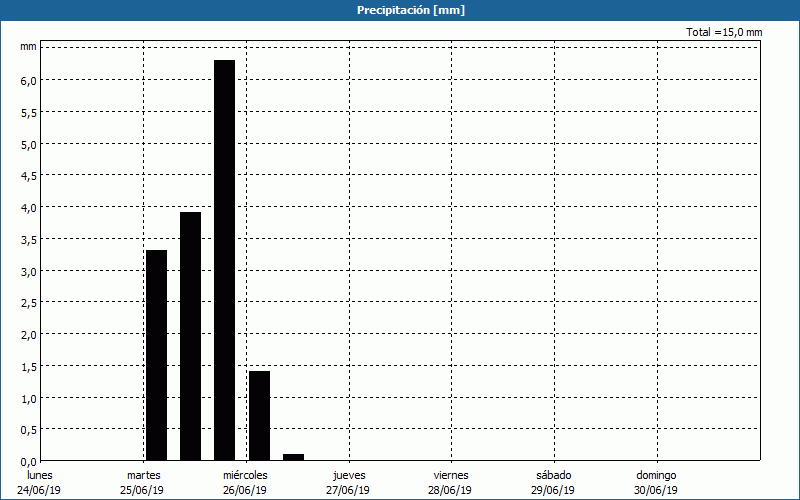Screen dimensions: 800x500
Task: Click the 30/06/19 date label
Action: coord(656,490)
